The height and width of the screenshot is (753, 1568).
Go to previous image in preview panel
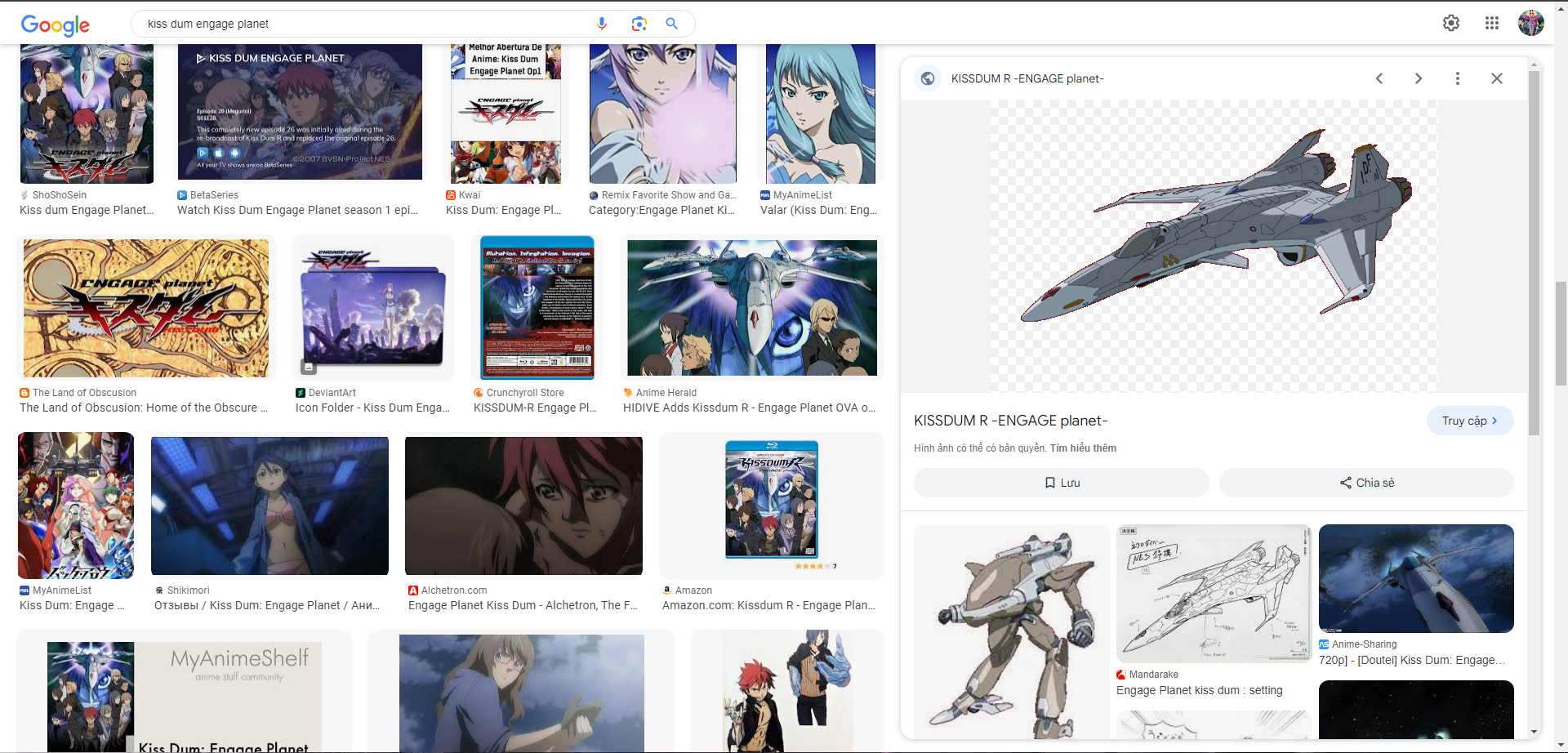(x=1379, y=78)
